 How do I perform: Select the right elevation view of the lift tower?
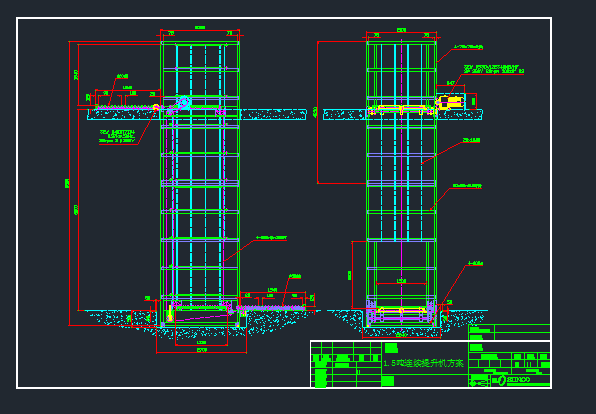(401, 184)
